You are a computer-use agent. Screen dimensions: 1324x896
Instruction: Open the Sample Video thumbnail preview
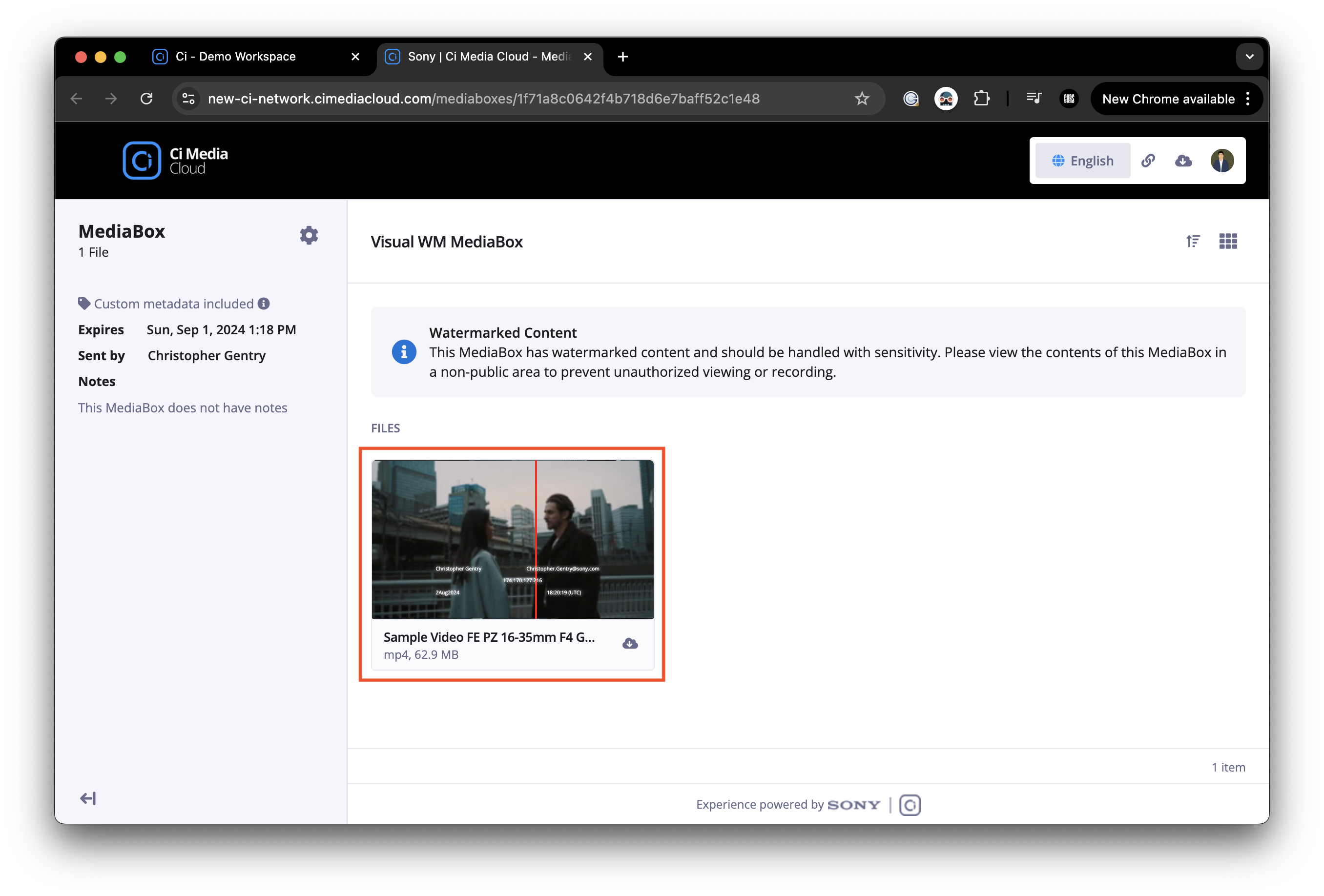[512, 539]
